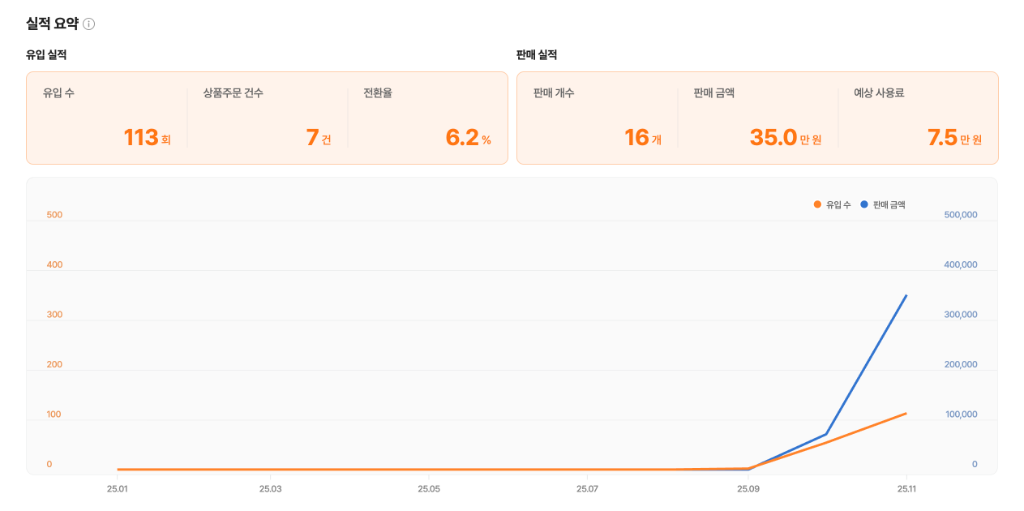Click the 유입 실적 section heading
Image resolution: width=1024 pixels, height=511 pixels.
(x=46, y=55)
